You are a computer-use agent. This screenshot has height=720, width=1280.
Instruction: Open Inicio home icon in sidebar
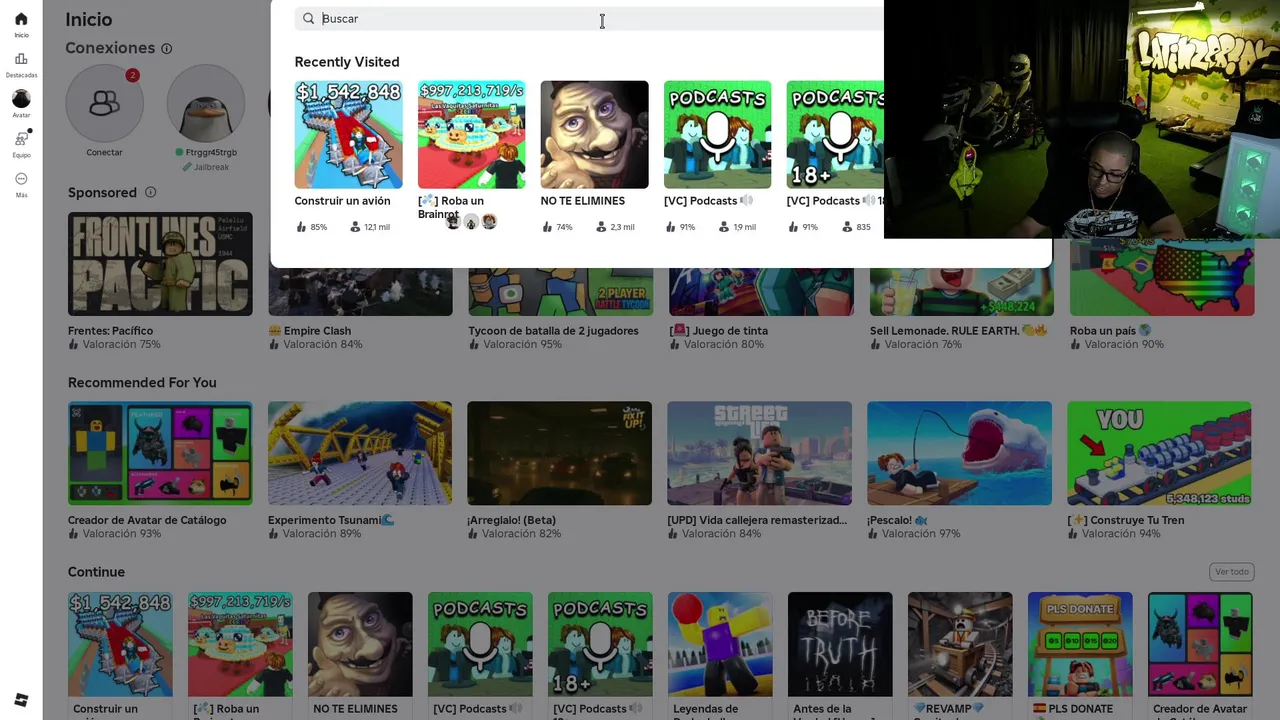(21, 19)
